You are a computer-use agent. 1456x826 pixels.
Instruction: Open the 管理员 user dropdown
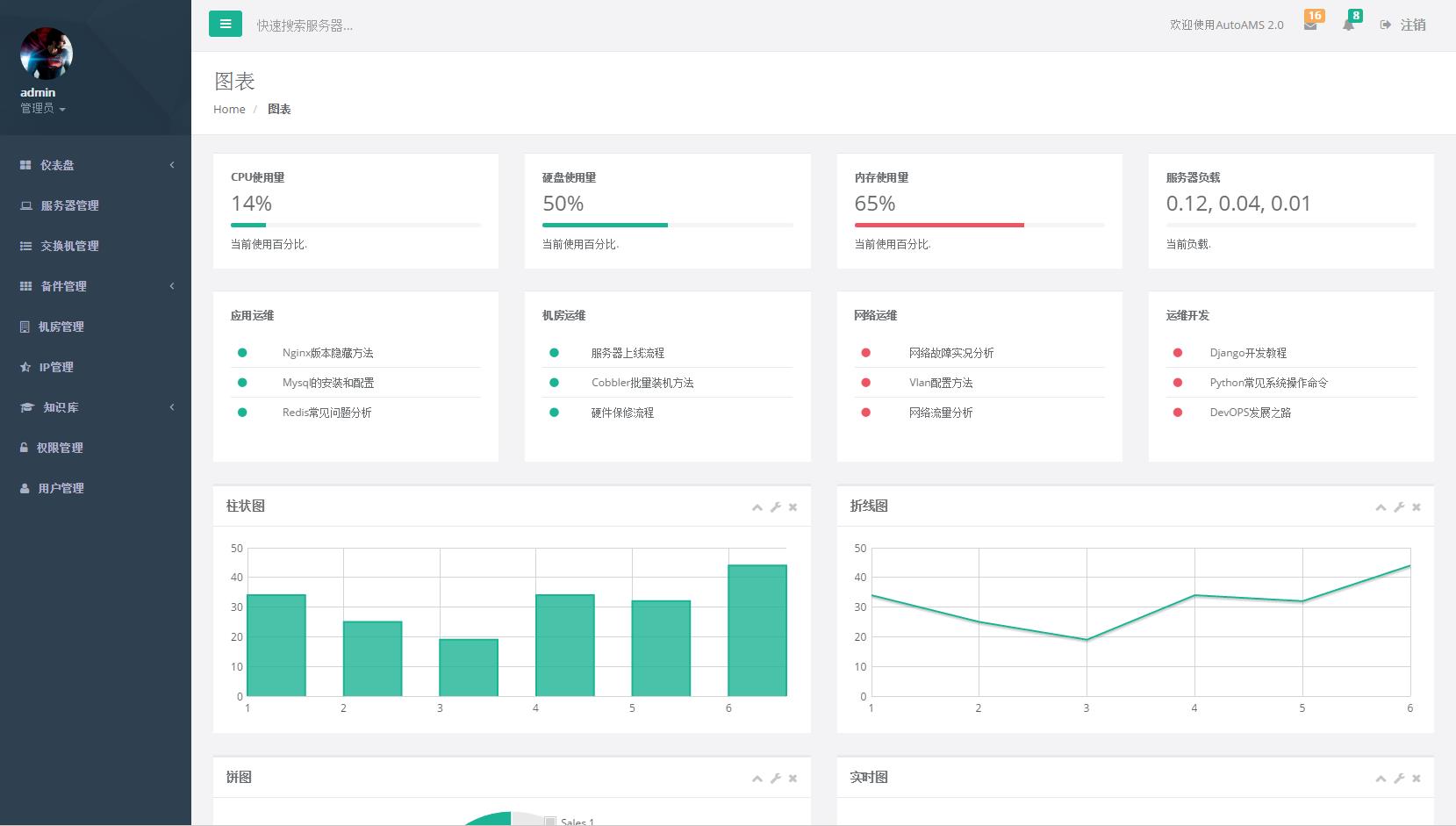(43, 109)
